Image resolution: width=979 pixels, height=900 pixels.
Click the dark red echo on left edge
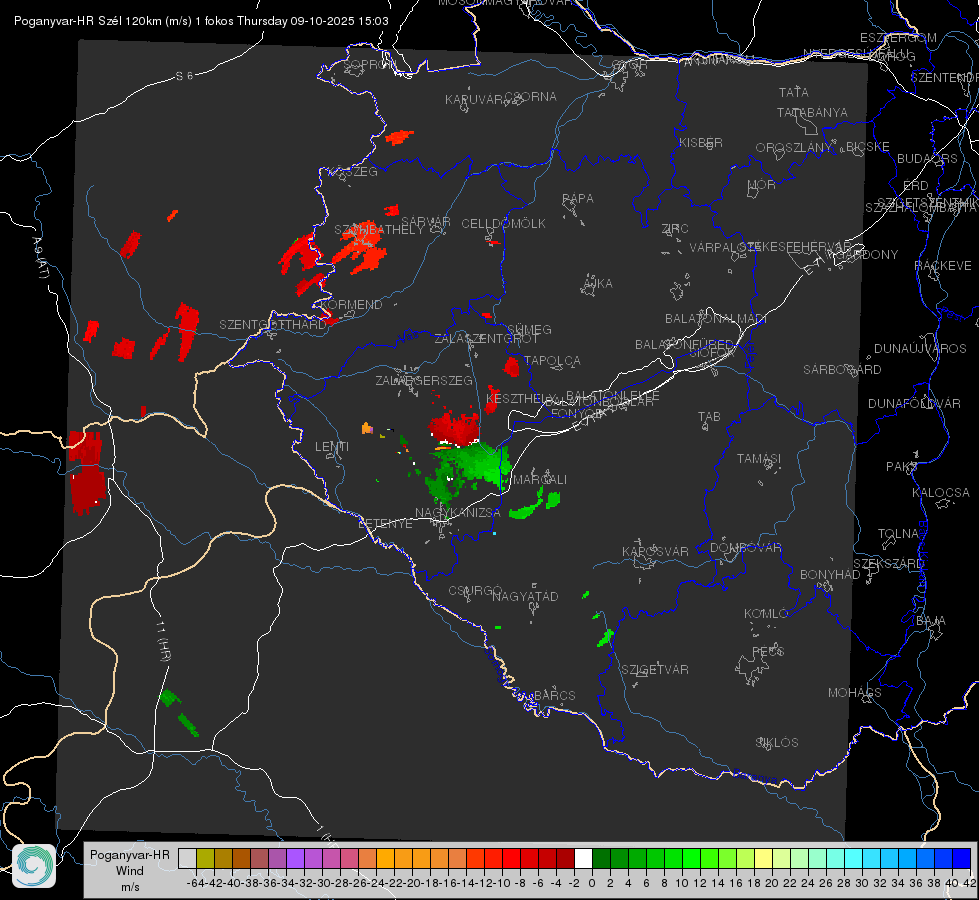pos(87,472)
